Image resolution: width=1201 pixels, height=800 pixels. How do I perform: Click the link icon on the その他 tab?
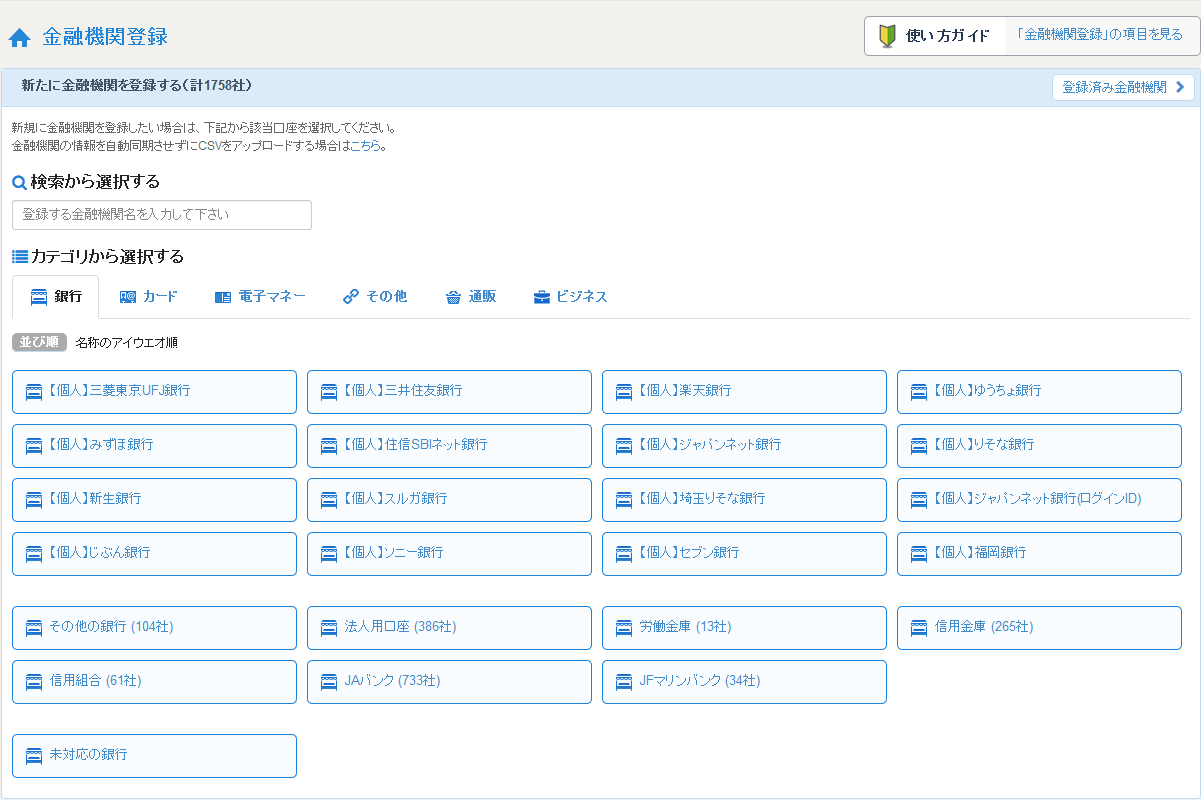click(351, 297)
